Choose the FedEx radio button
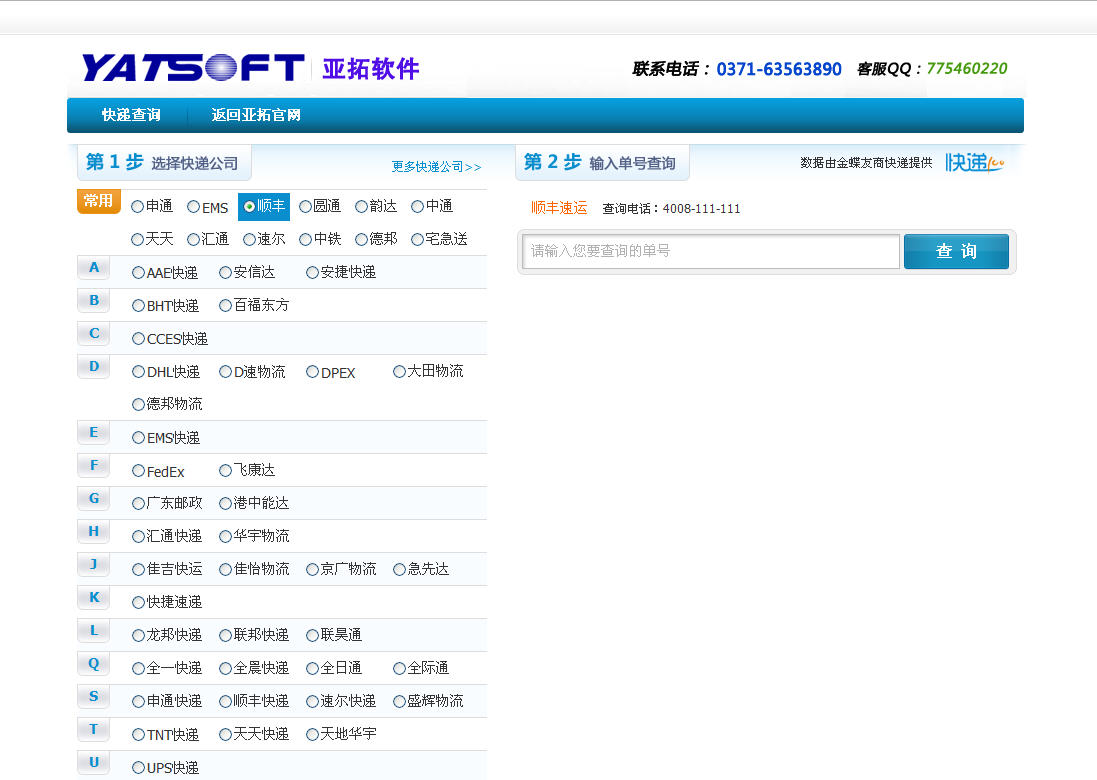Viewport: 1097px width, 780px height. click(x=139, y=471)
